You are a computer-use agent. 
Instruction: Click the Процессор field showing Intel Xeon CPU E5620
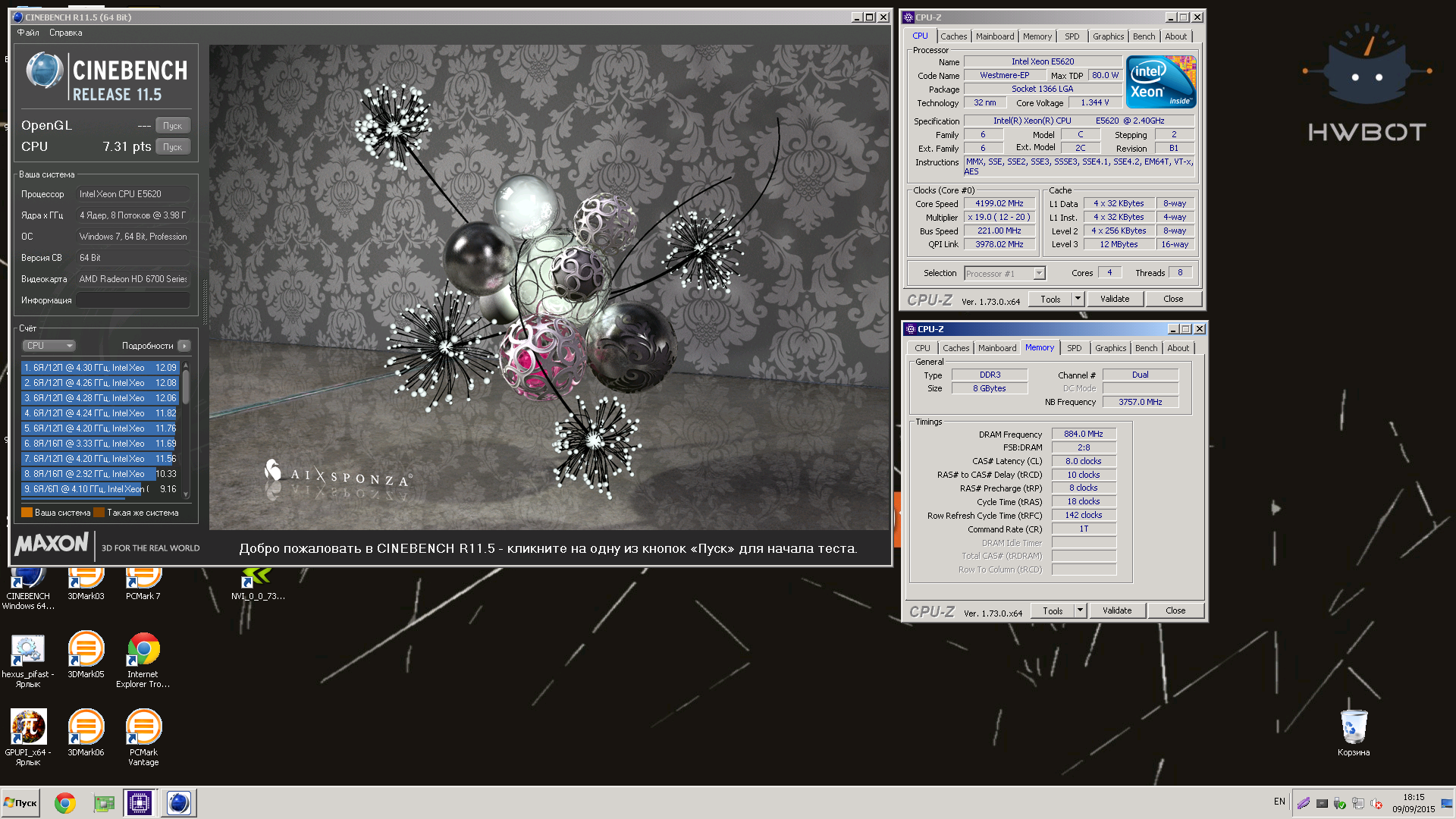(x=133, y=194)
